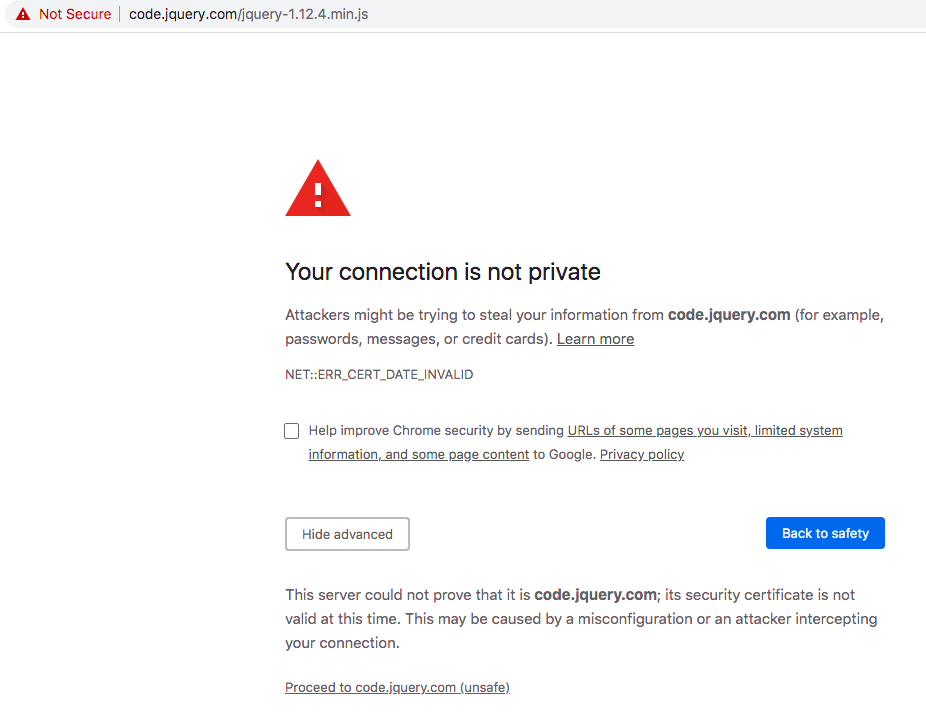This screenshot has height=717, width=926.
Task: Click the 'Not Secure' label text
Action: tap(75, 14)
